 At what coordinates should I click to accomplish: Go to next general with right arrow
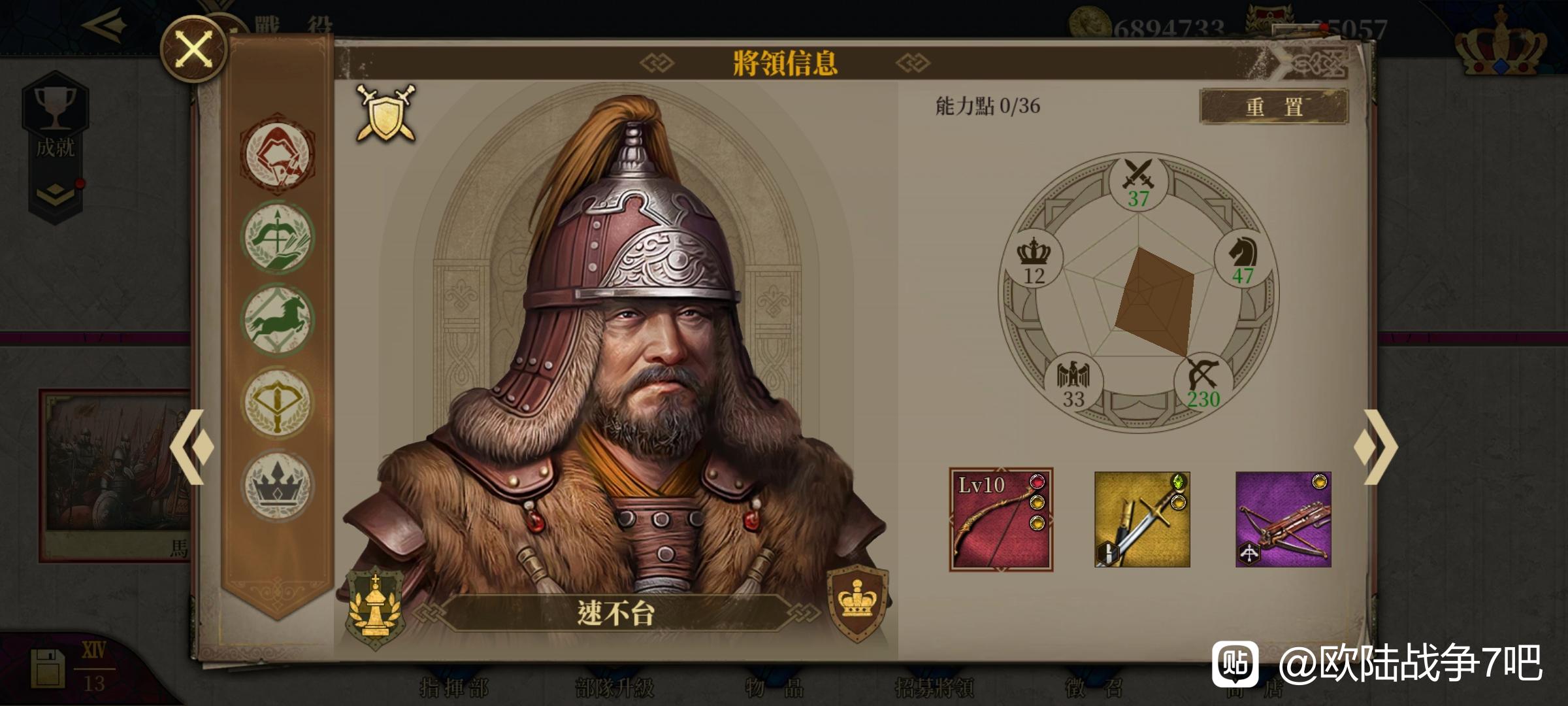point(1375,447)
